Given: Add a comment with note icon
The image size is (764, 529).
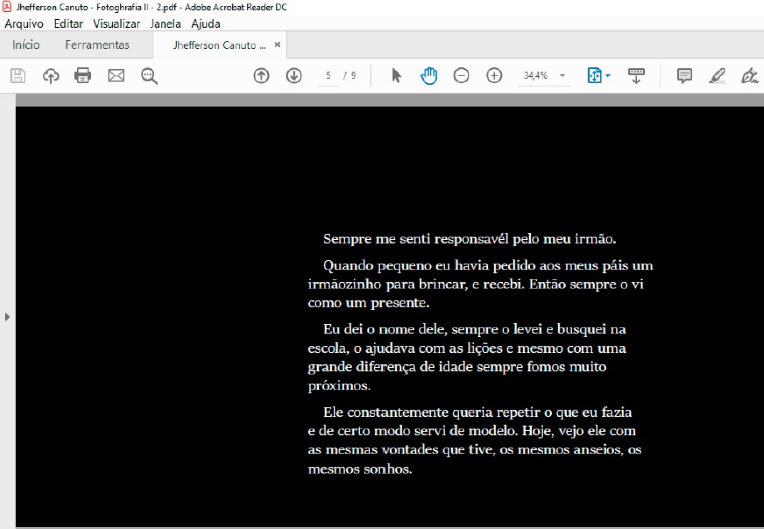Looking at the screenshot, I should [x=684, y=75].
